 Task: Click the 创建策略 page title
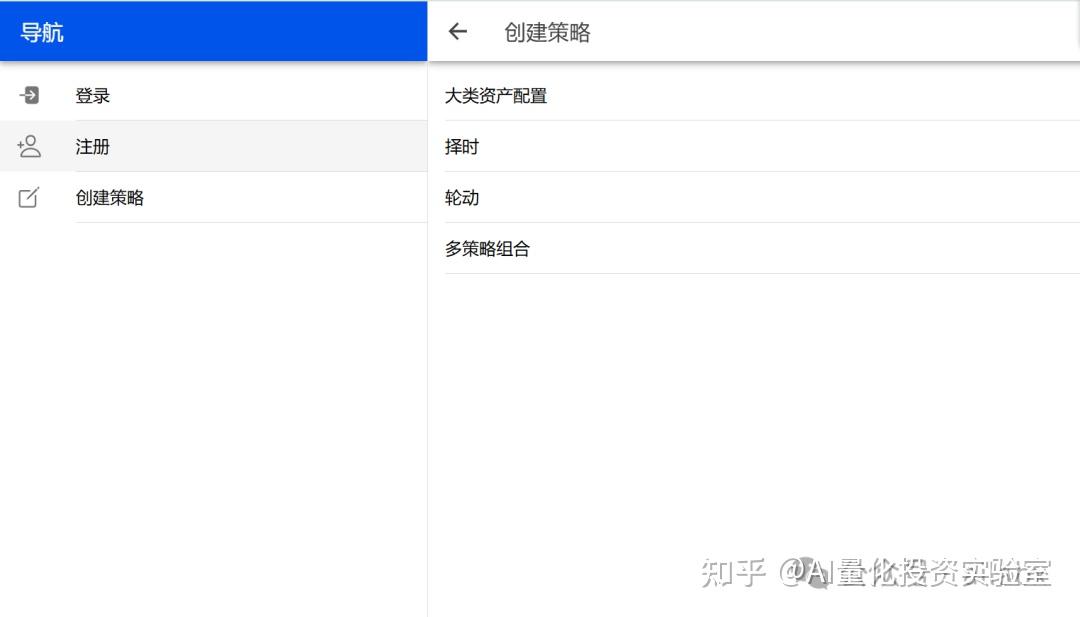(x=547, y=31)
